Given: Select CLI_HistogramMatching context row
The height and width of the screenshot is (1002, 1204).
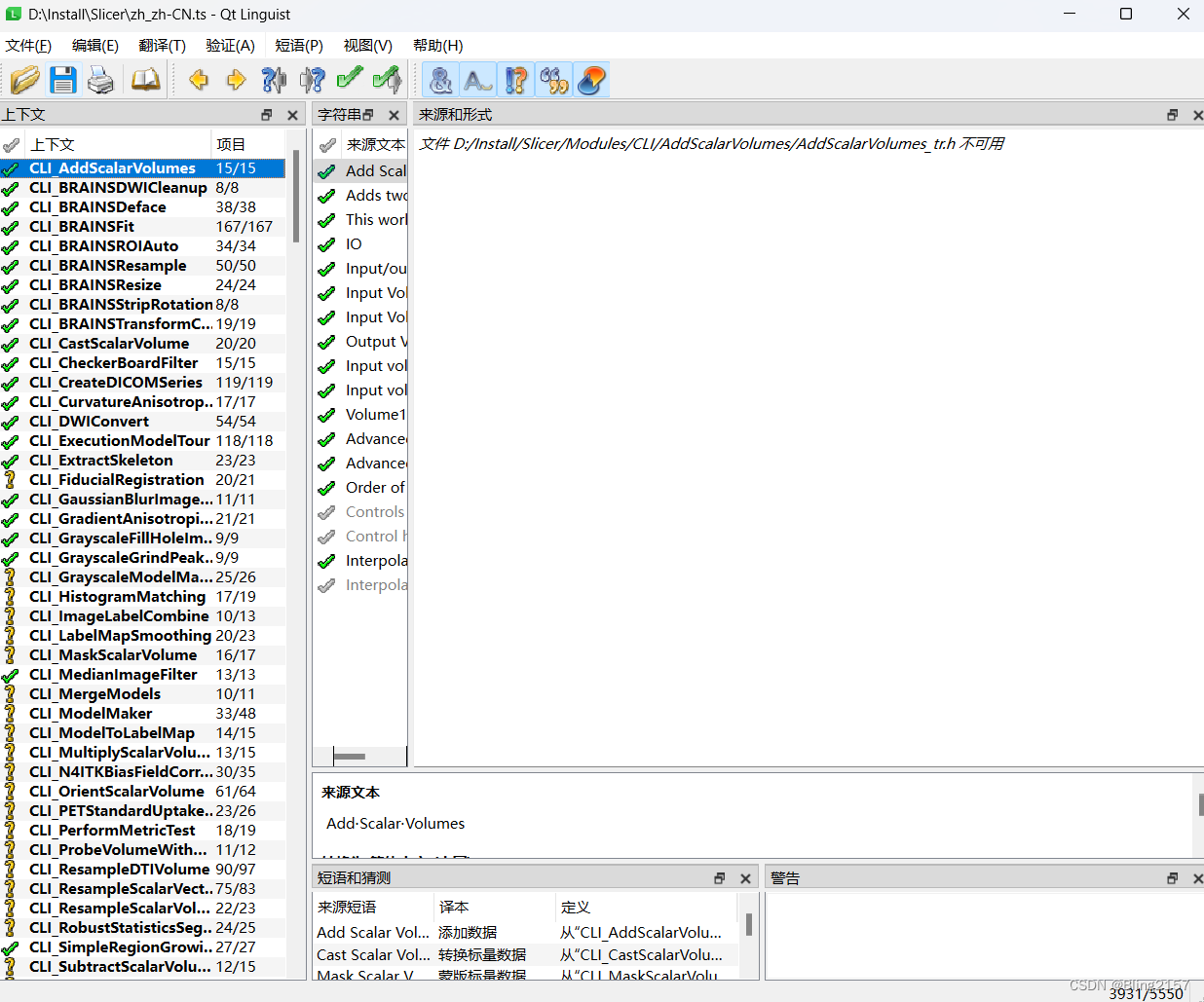Looking at the screenshot, I should (x=143, y=597).
